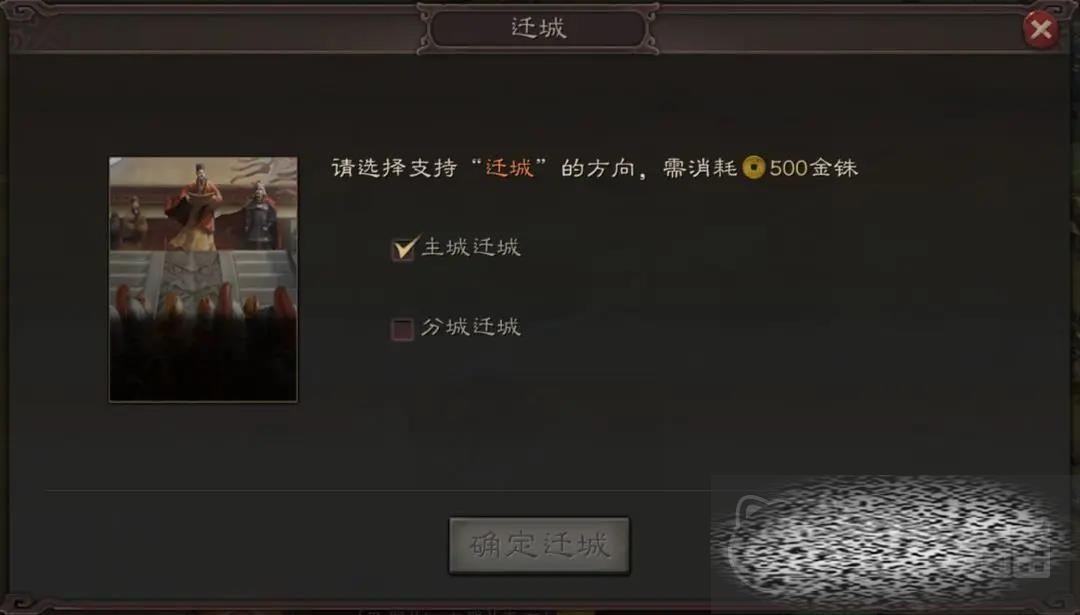
Task: Click the seated official in the illustration
Action: click(x=131, y=222)
